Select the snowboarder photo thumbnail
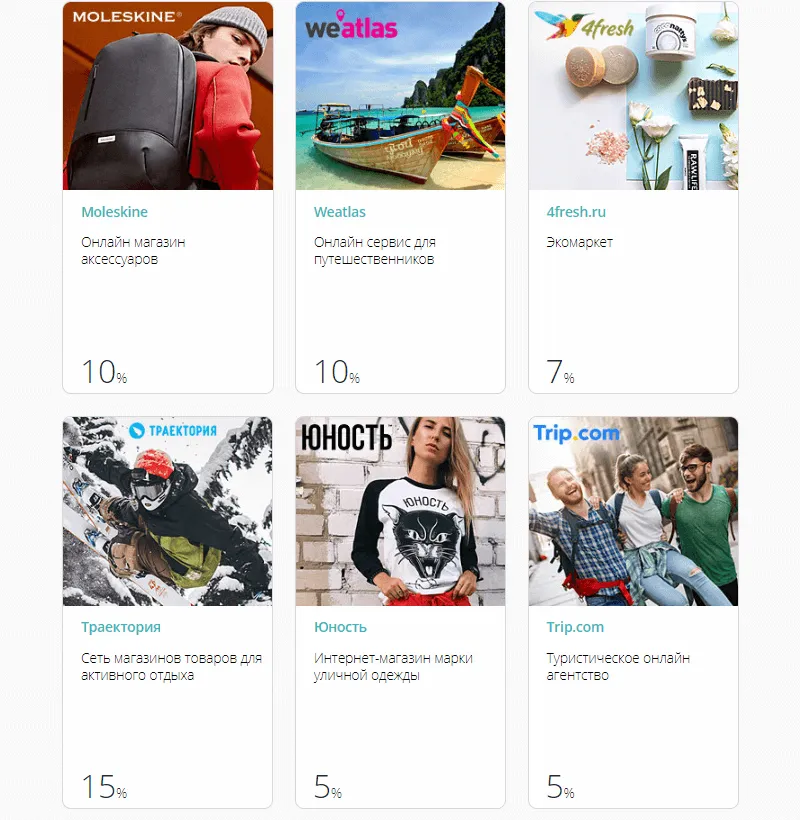The image size is (800, 820). coord(168,511)
